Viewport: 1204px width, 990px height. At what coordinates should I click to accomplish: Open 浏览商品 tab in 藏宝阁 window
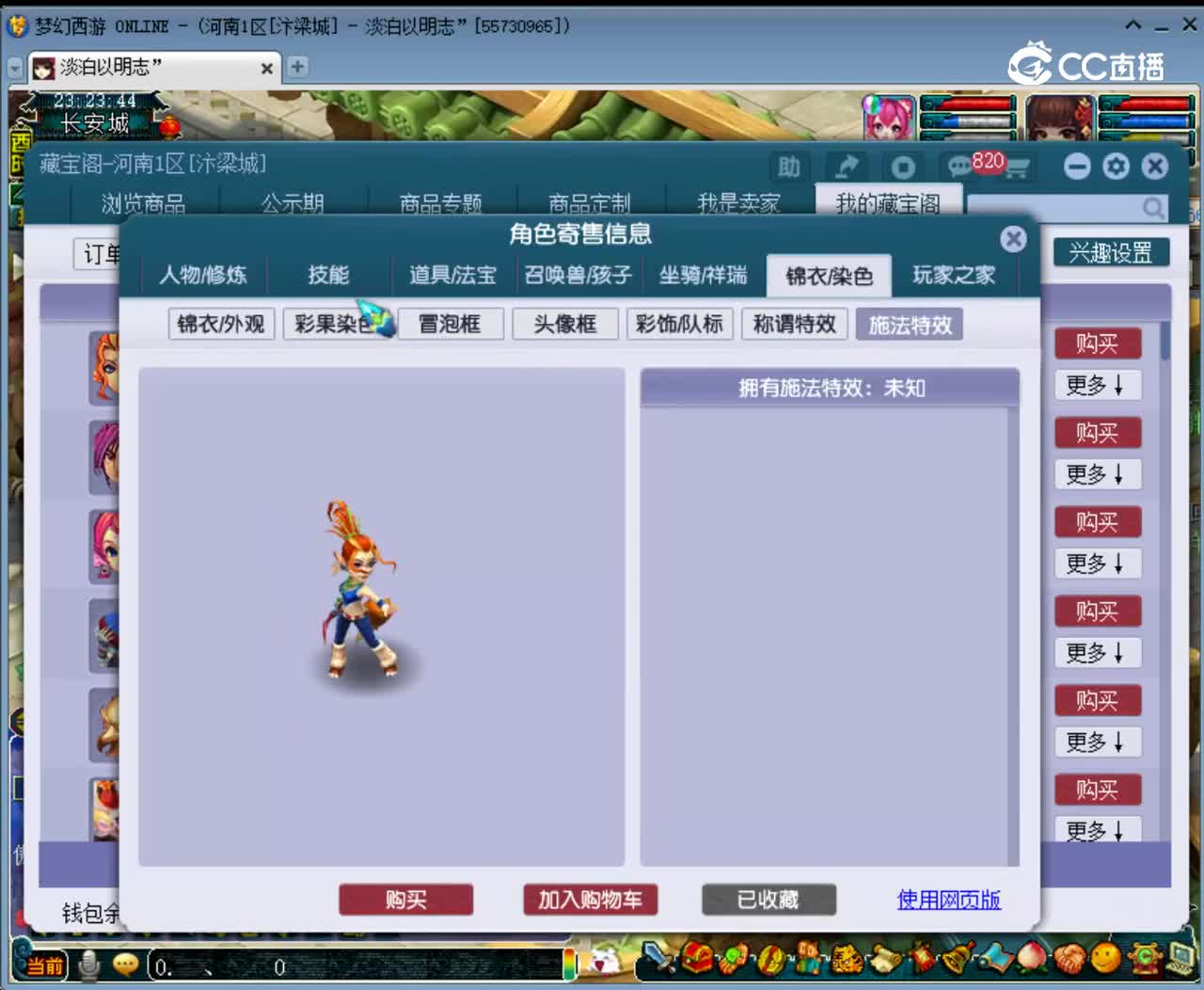point(144,203)
